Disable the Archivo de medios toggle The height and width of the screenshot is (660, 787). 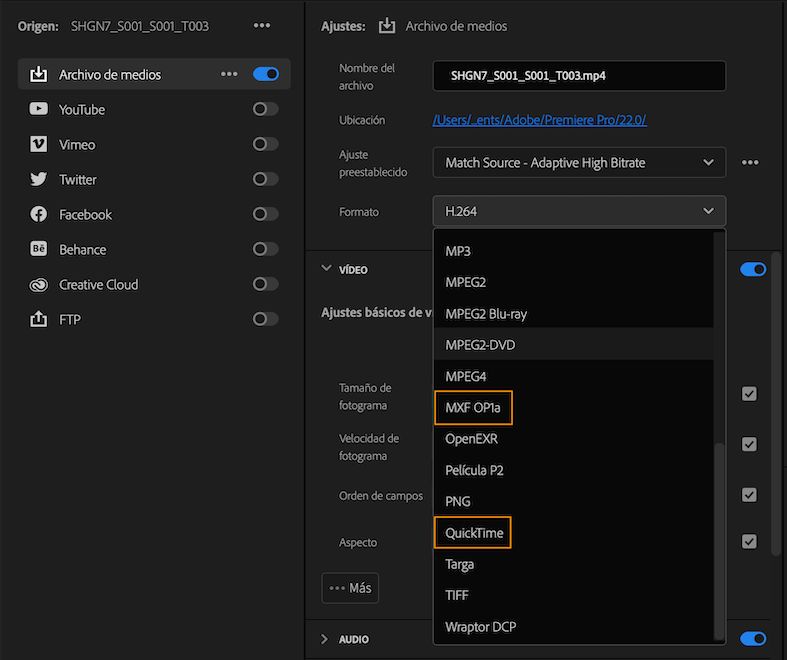click(266, 74)
